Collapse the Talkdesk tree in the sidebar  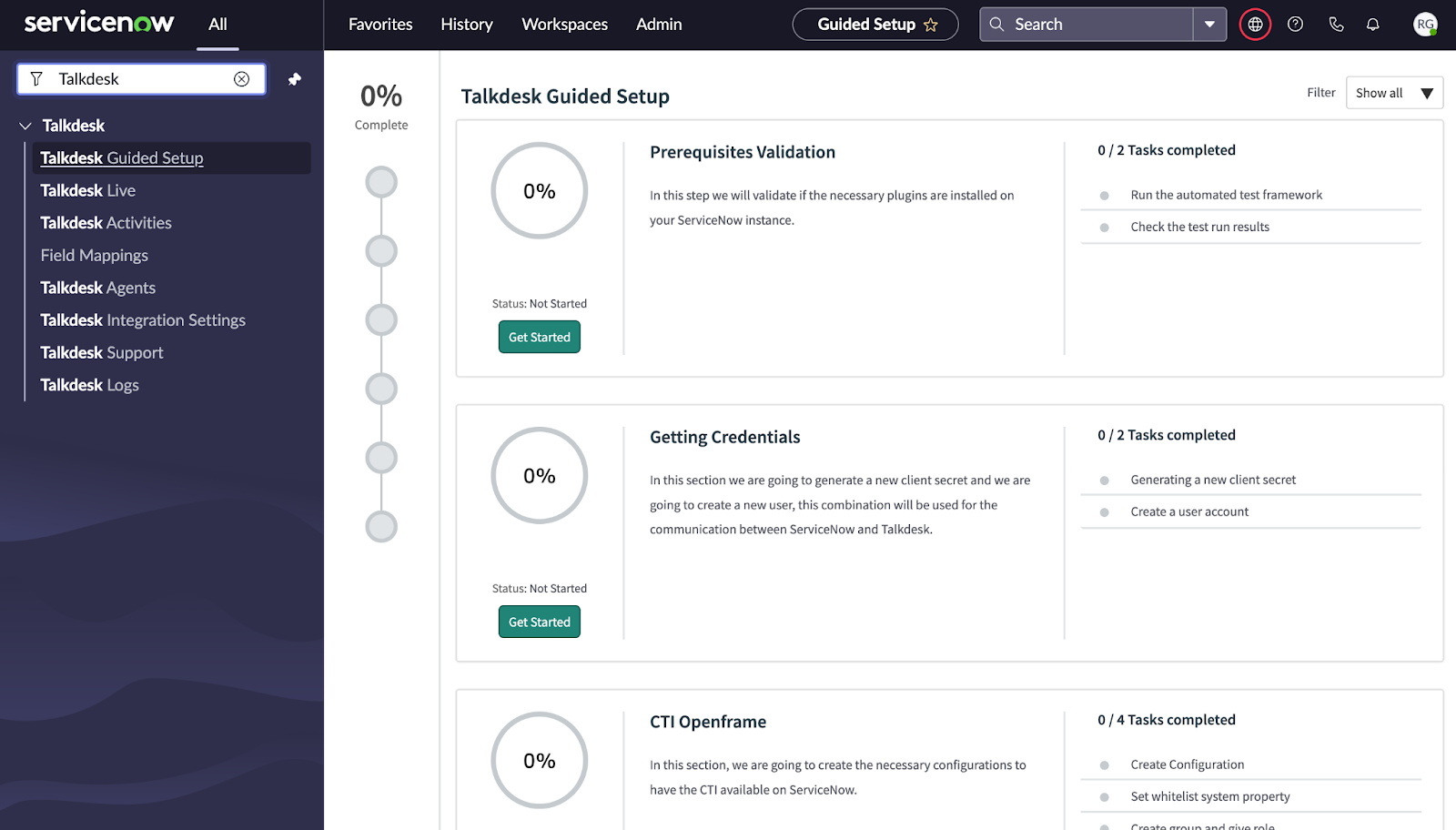(24, 126)
